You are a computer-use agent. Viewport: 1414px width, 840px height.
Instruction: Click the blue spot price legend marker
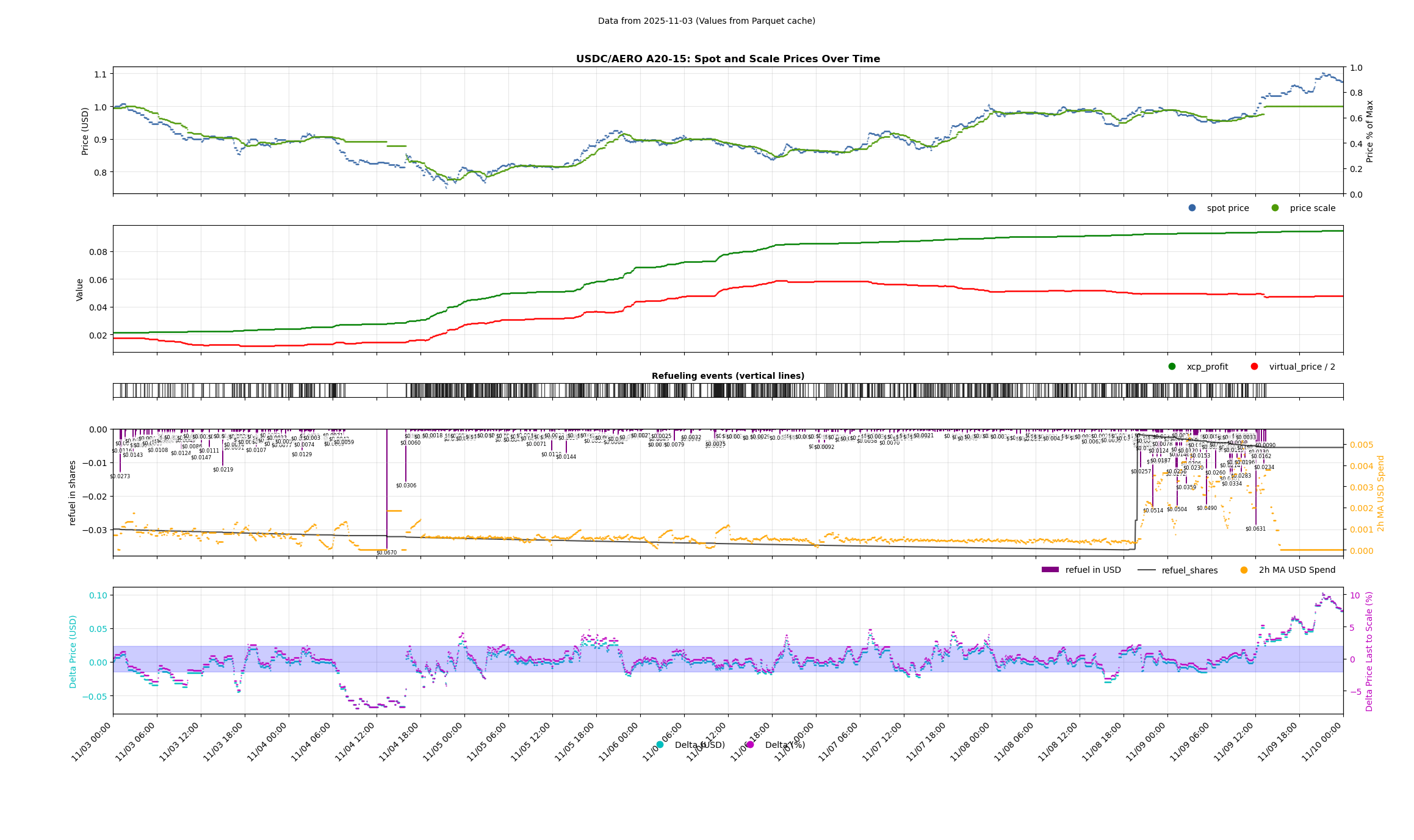point(1192,208)
